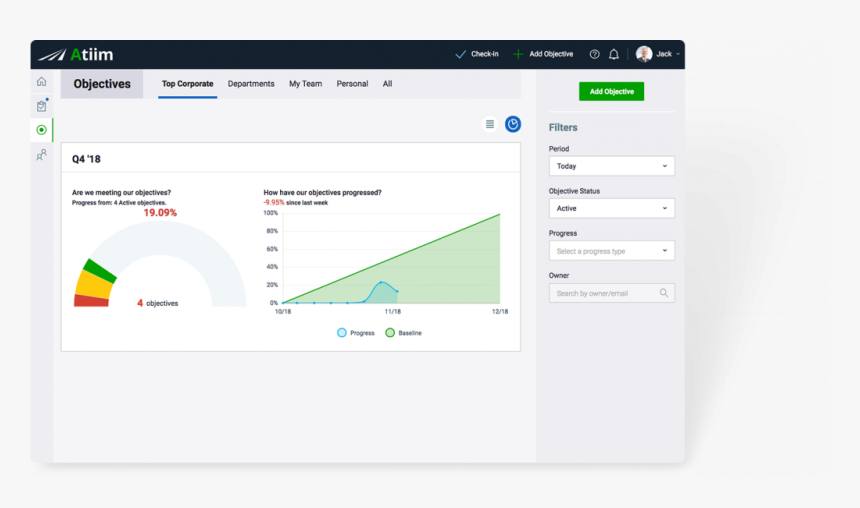Switch to the My Team tab
The width and height of the screenshot is (860, 508).
pyautogui.click(x=305, y=84)
